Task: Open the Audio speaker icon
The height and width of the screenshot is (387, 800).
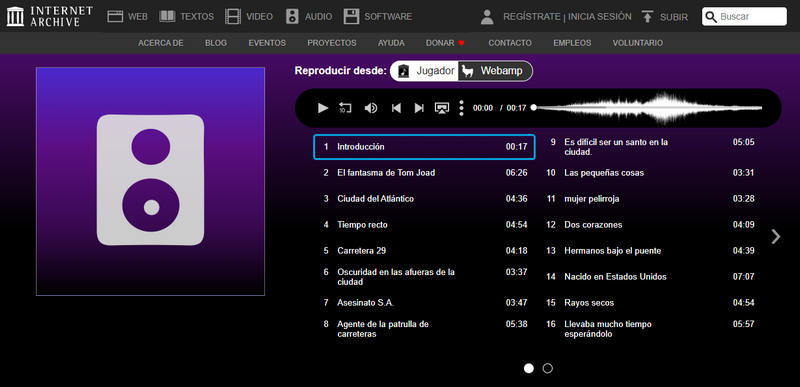Action: click(x=292, y=16)
